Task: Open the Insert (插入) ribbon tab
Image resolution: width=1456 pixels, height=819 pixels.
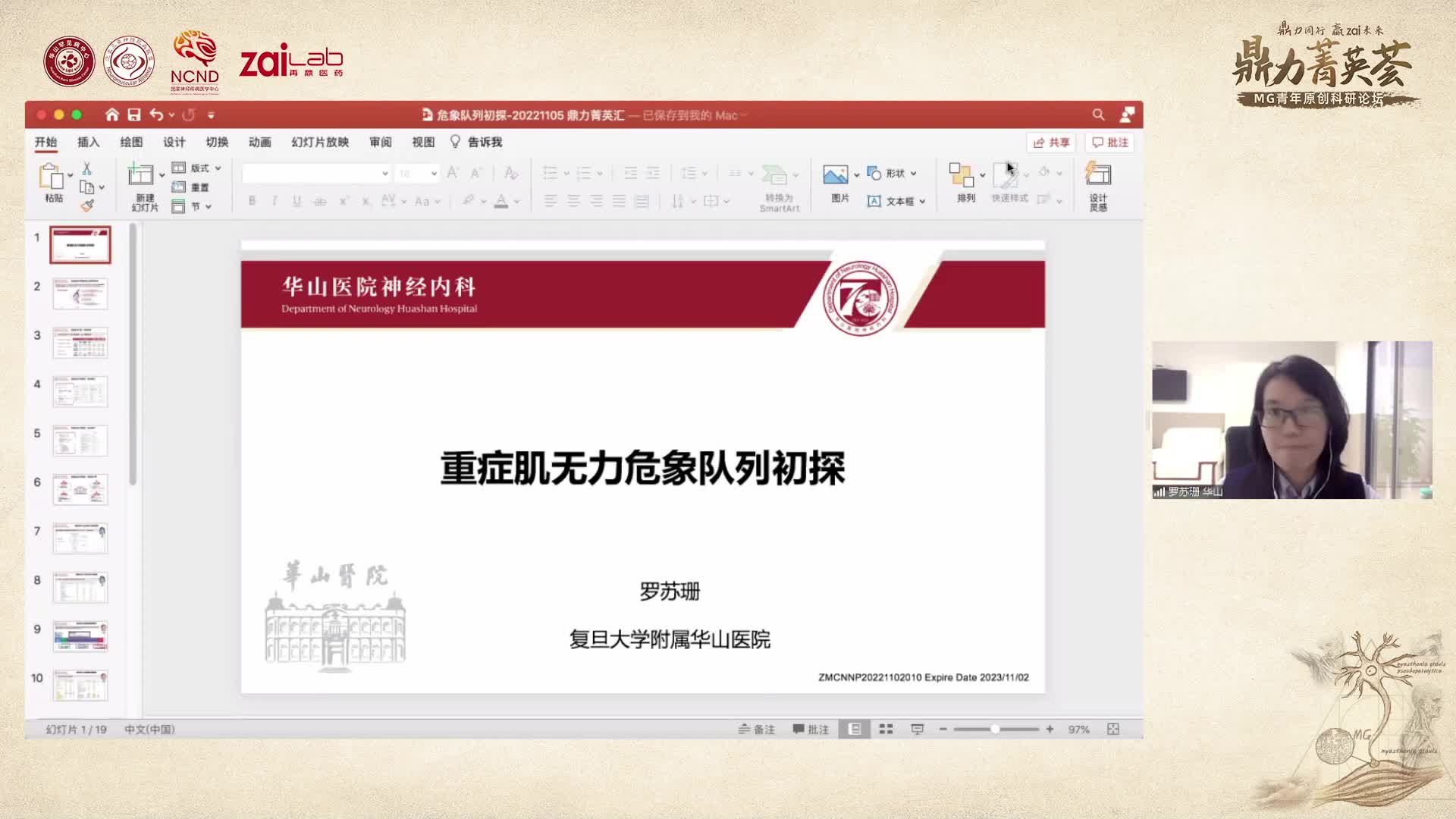Action: click(x=88, y=142)
